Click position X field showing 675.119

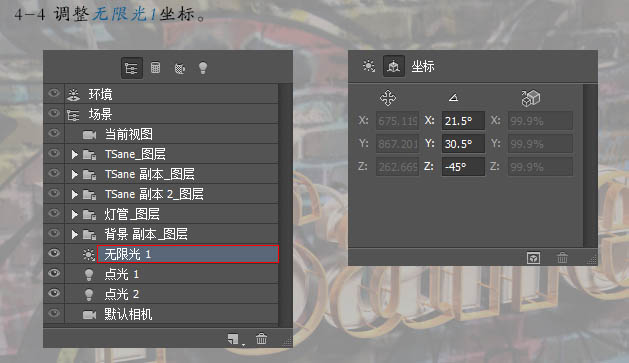(398, 121)
